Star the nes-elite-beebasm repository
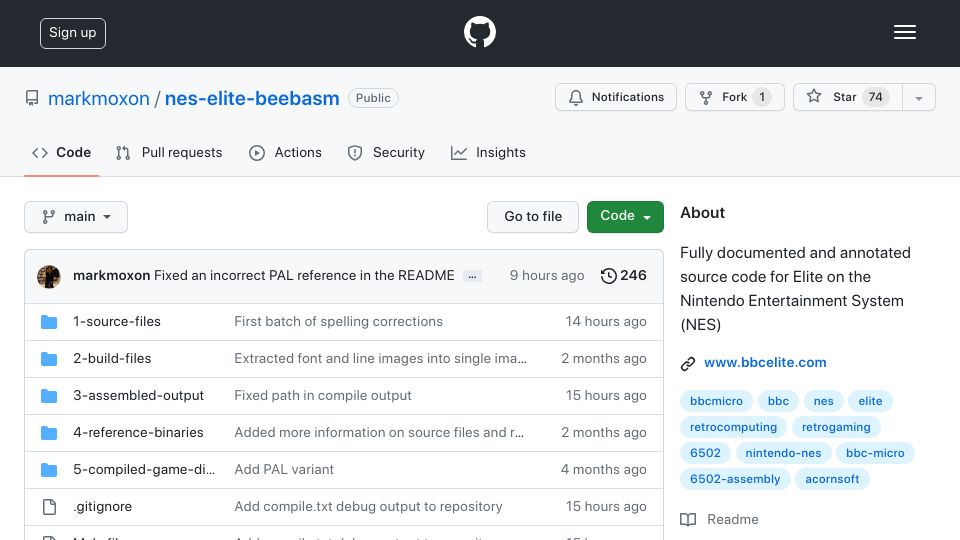The height and width of the screenshot is (540, 960). [847, 97]
